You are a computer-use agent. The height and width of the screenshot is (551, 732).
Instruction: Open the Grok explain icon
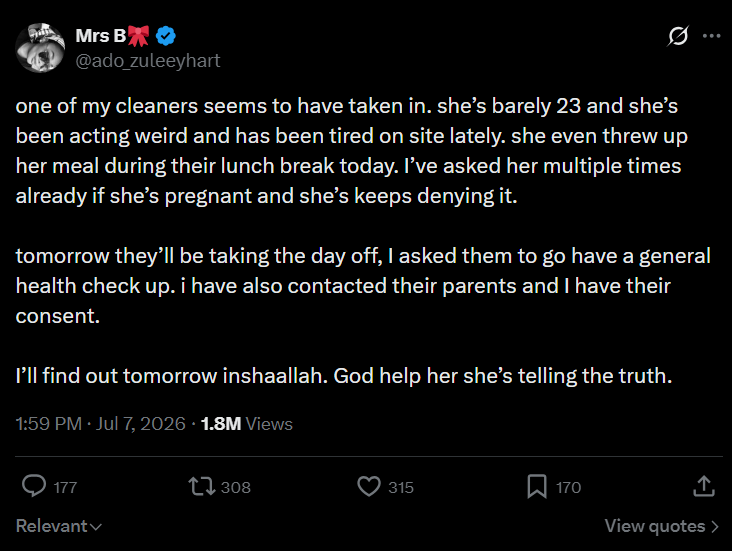coord(678,36)
